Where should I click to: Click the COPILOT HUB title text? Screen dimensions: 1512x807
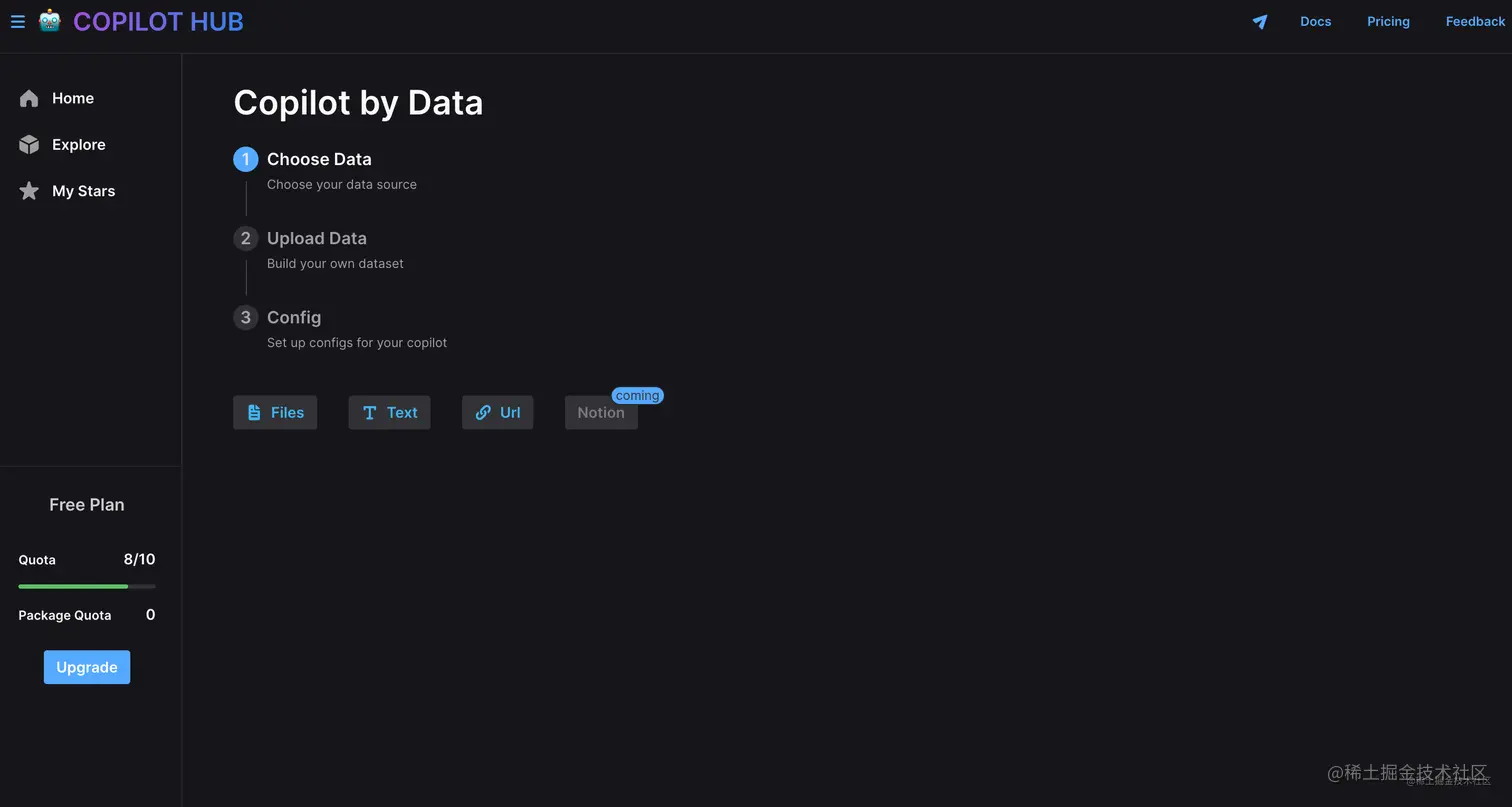[158, 22]
